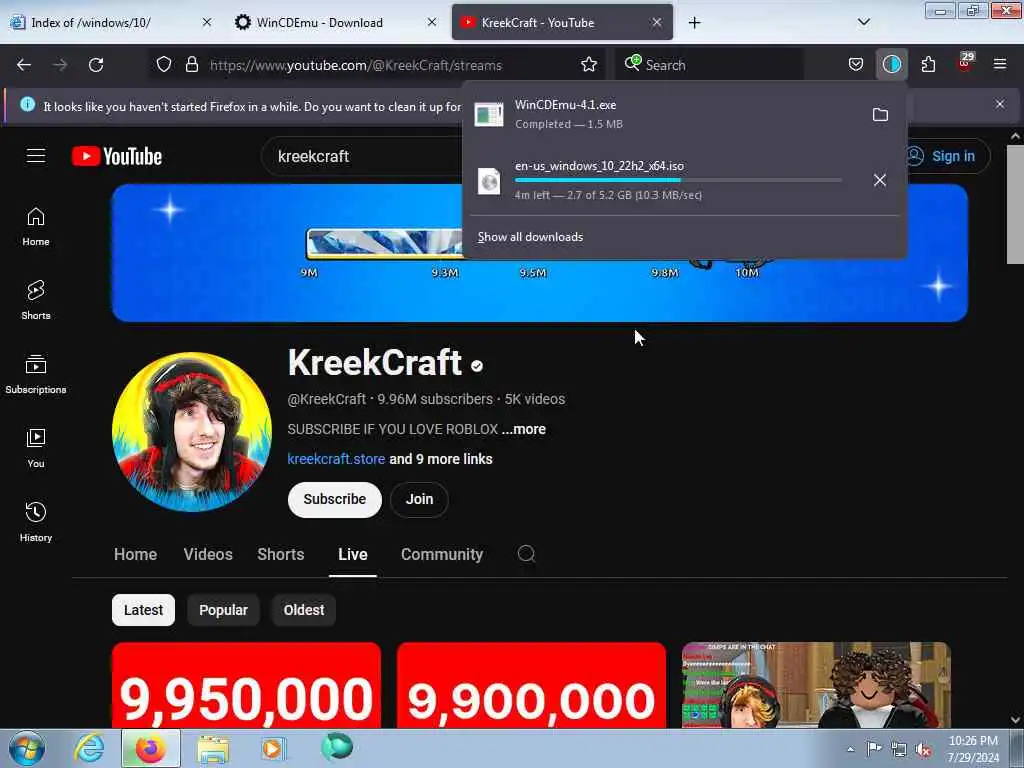
Task: Open the kreekcraft.store link
Action: click(x=336, y=459)
